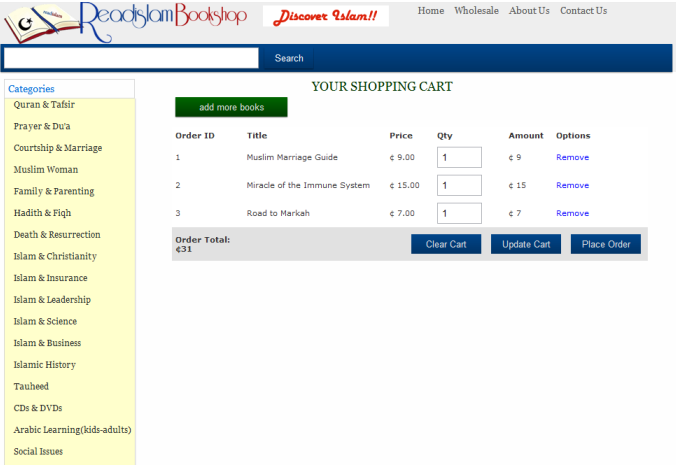Click the ¢ 9.00 price cell

click(402, 157)
